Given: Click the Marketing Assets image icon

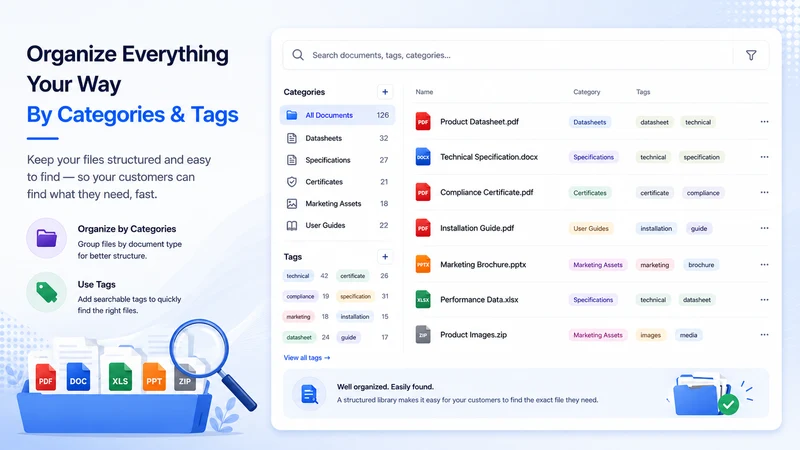Looking at the screenshot, I should [x=292, y=204].
